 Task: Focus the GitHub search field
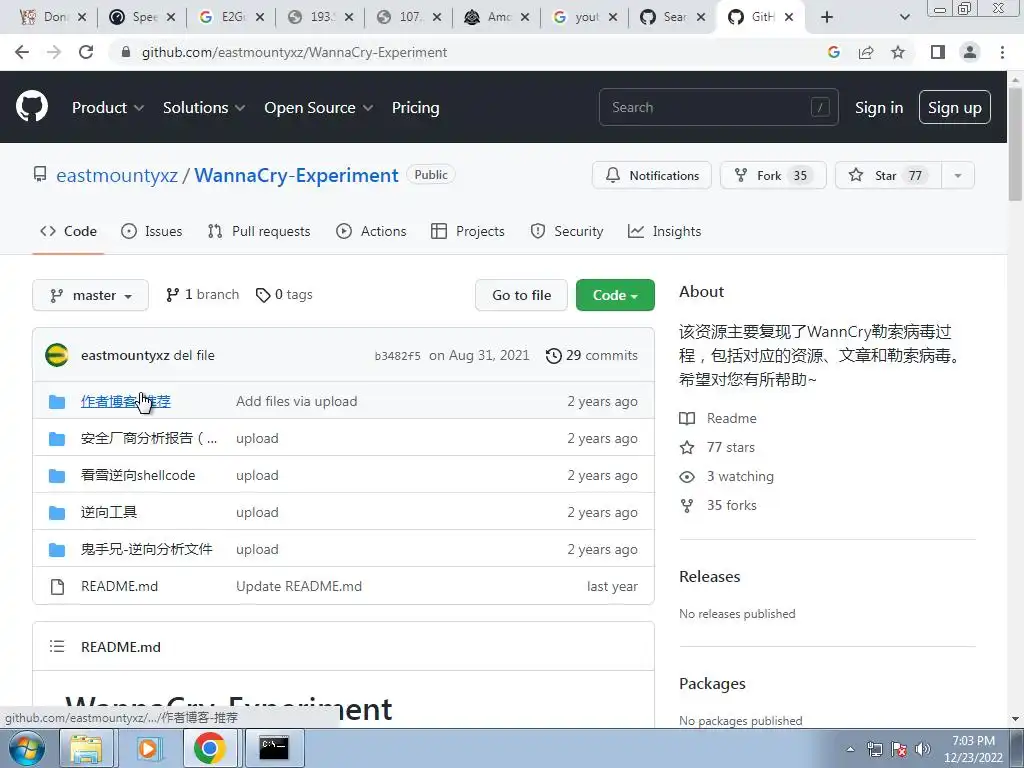point(718,107)
